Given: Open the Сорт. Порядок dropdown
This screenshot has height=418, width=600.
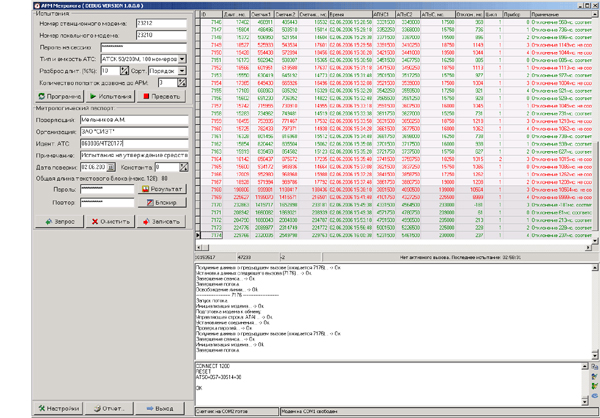Looking at the screenshot, I should pyautogui.click(x=182, y=71).
